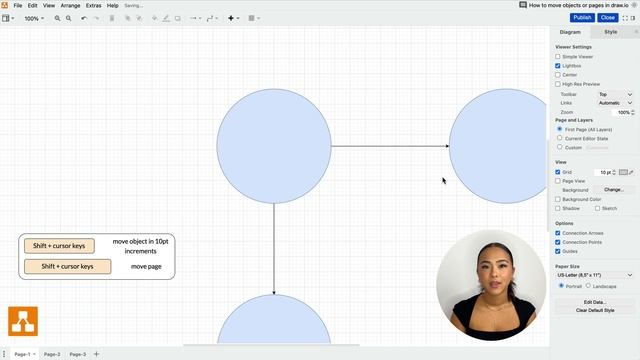The height and width of the screenshot is (360, 640).
Task: Select the Custom radio option
Action: coord(560,147)
